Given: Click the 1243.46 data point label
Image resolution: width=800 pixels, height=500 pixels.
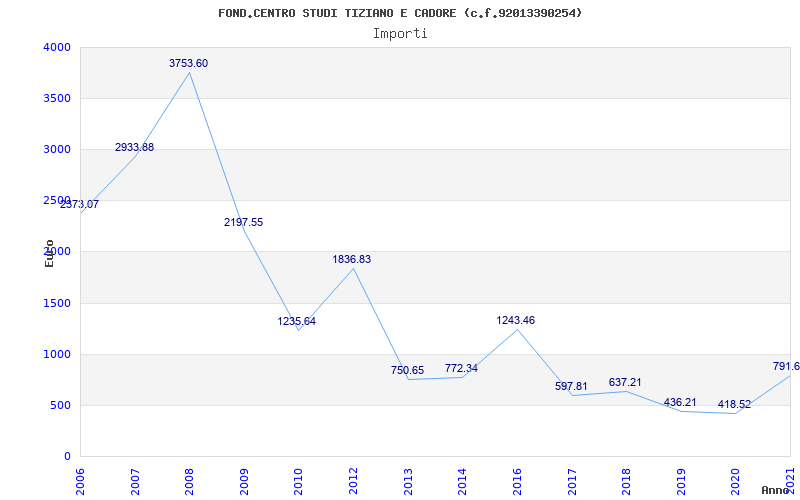Looking at the screenshot, I should [x=515, y=320].
